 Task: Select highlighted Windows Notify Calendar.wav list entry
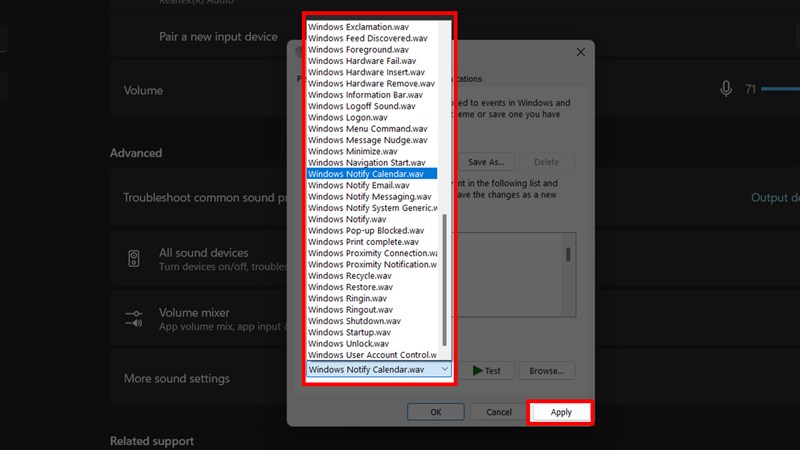pyautogui.click(x=372, y=174)
